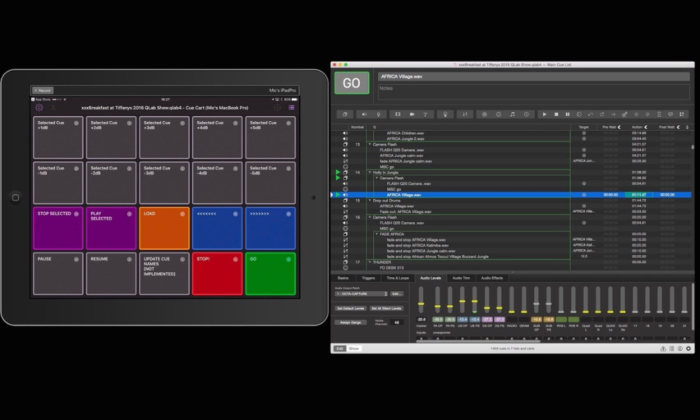Open the Basics inspector tab
The image size is (700, 420).
click(343, 278)
